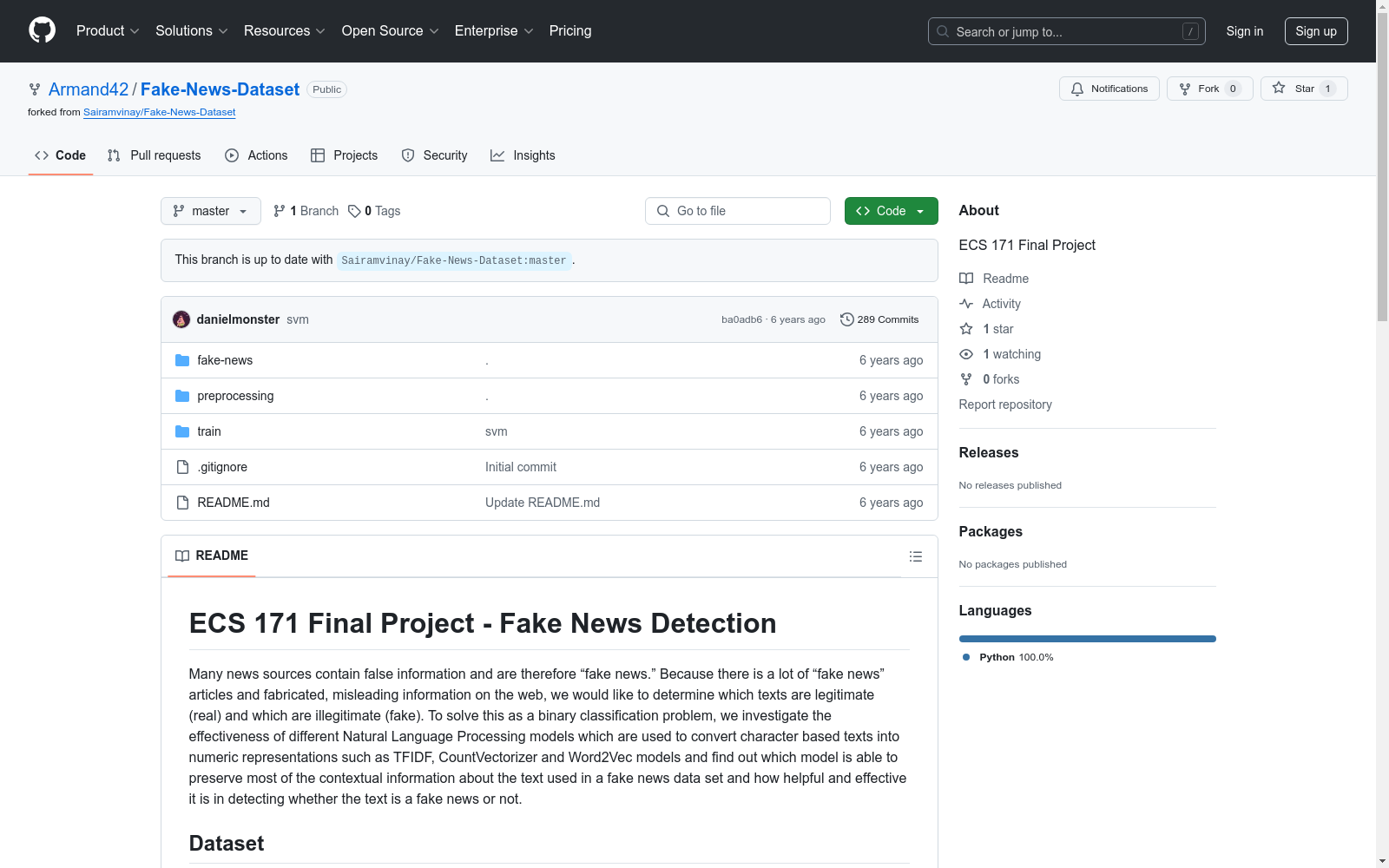This screenshot has height=868, width=1389.
Task: Click the branch icon beside 1 Branch
Action: (280, 211)
